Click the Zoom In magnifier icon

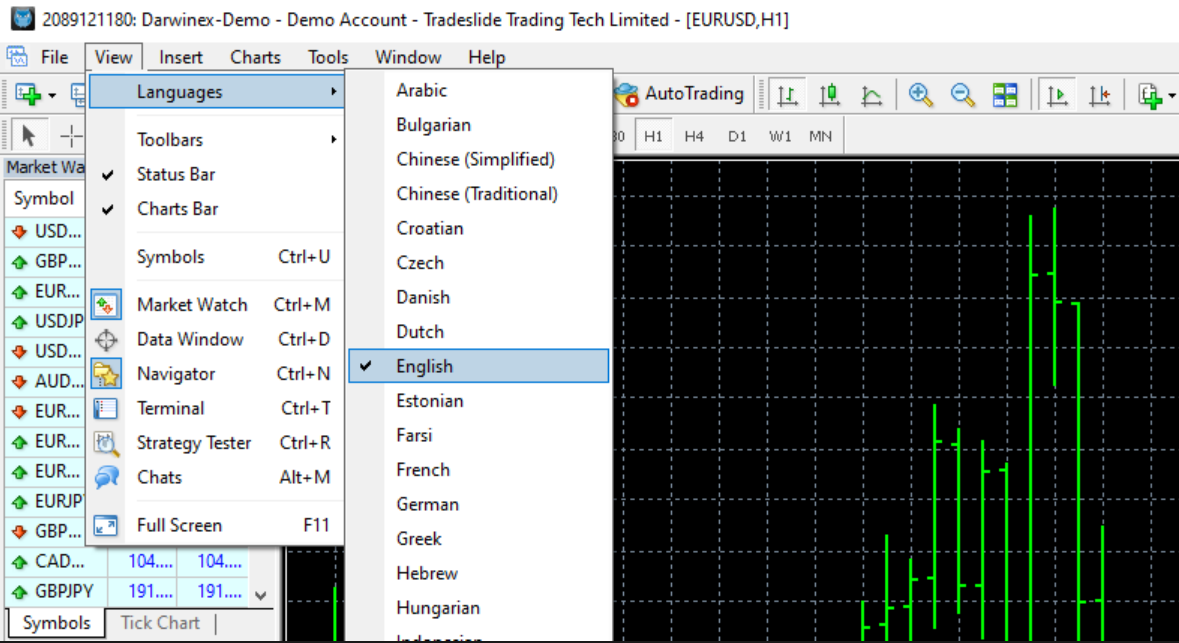[x=920, y=95]
